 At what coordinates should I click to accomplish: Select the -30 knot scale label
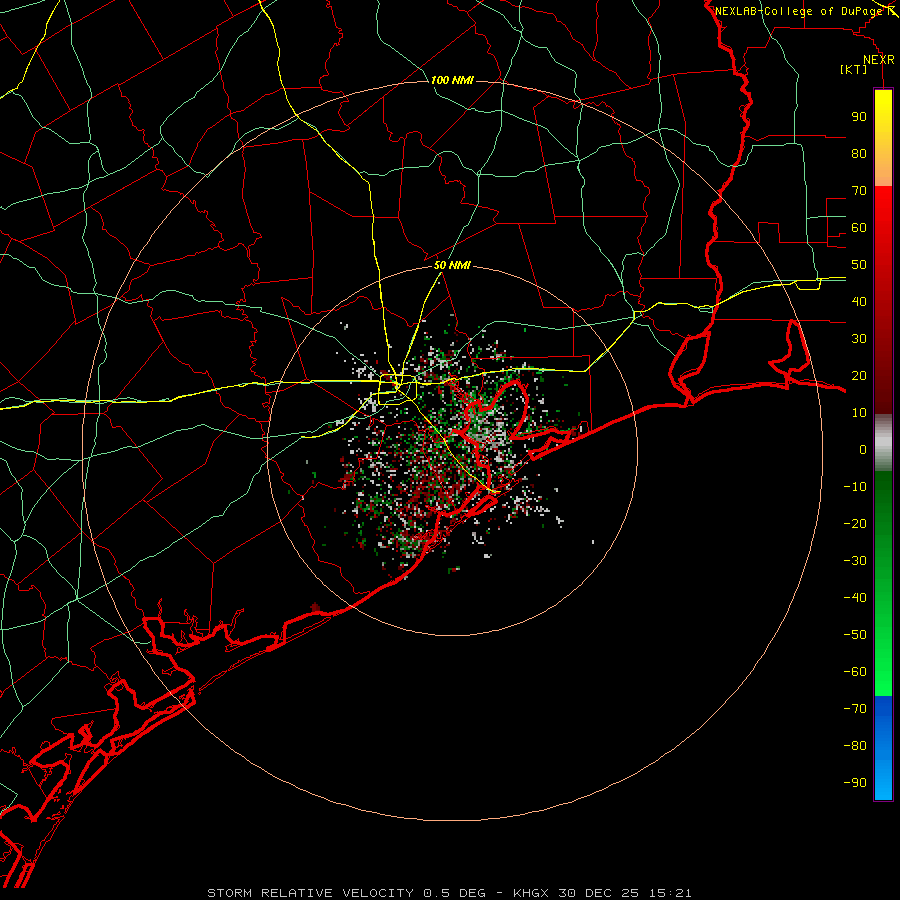(855, 561)
